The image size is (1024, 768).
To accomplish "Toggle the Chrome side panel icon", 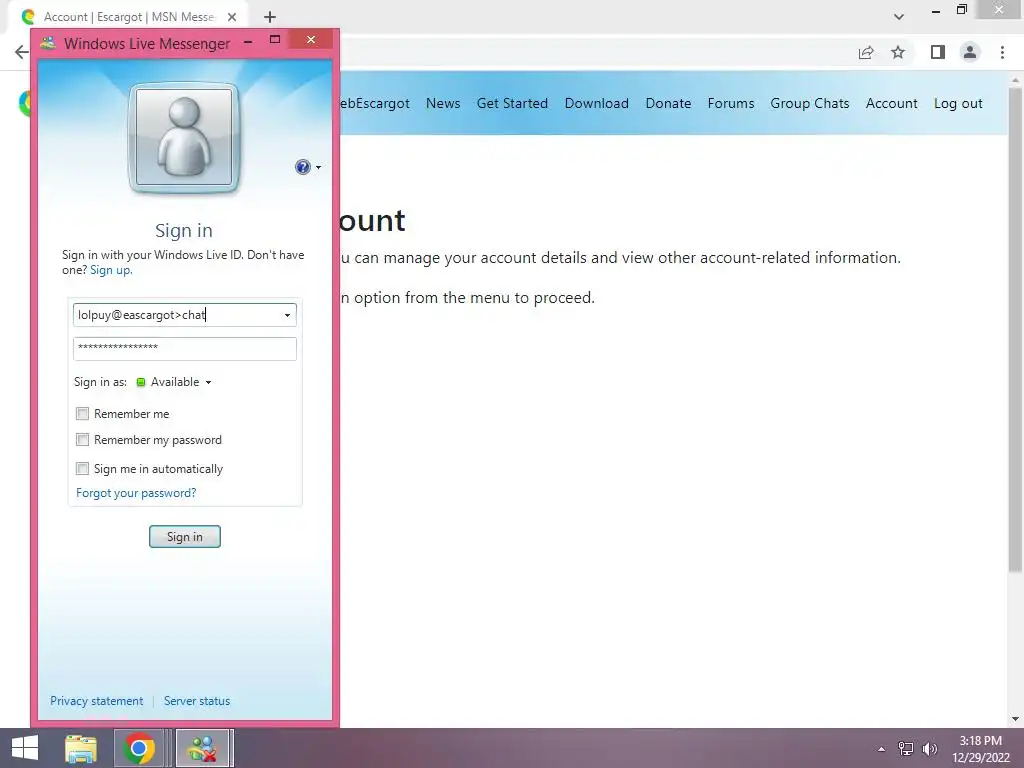I will pos(938,52).
